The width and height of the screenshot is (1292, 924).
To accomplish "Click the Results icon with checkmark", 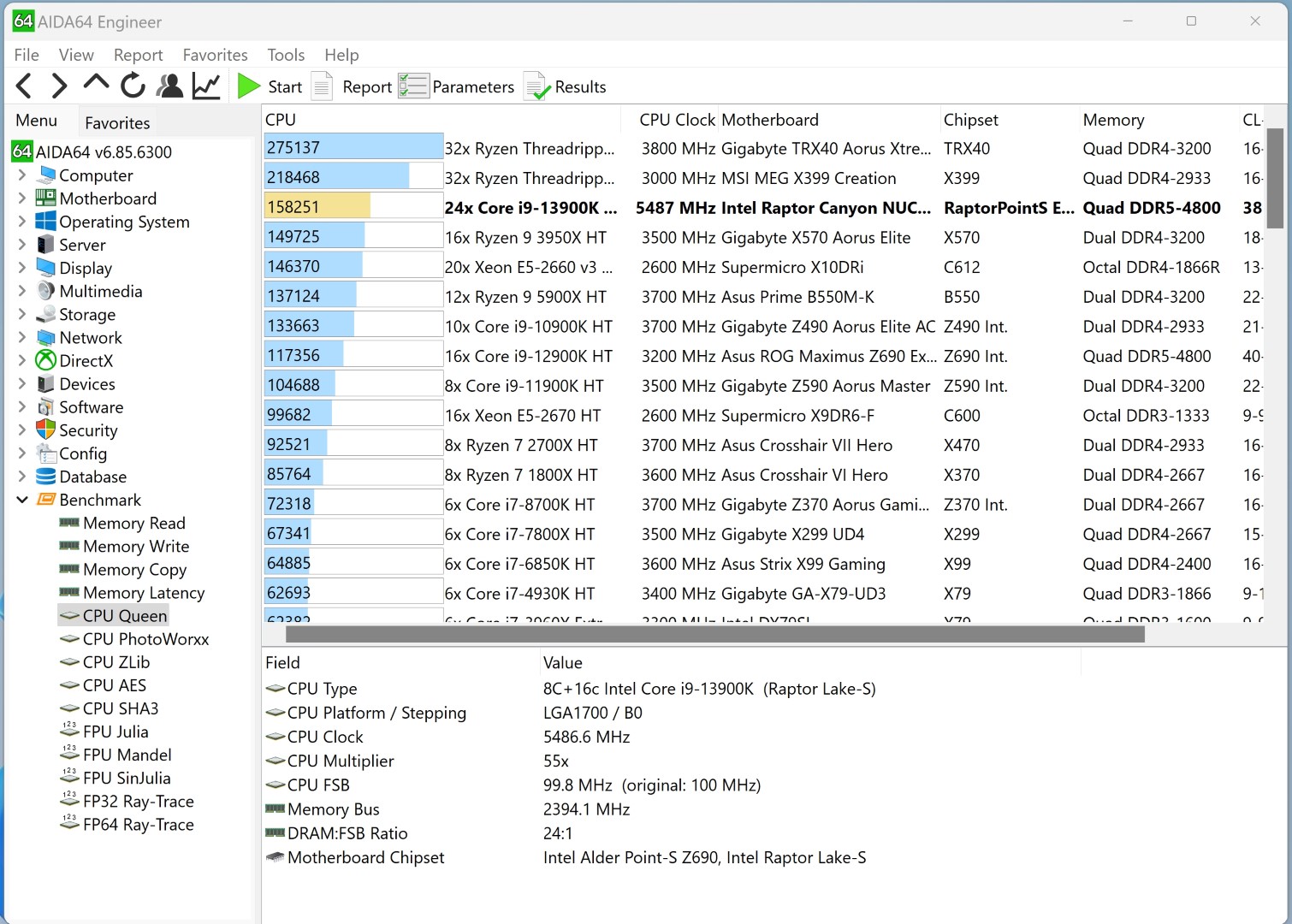I will coord(536,86).
